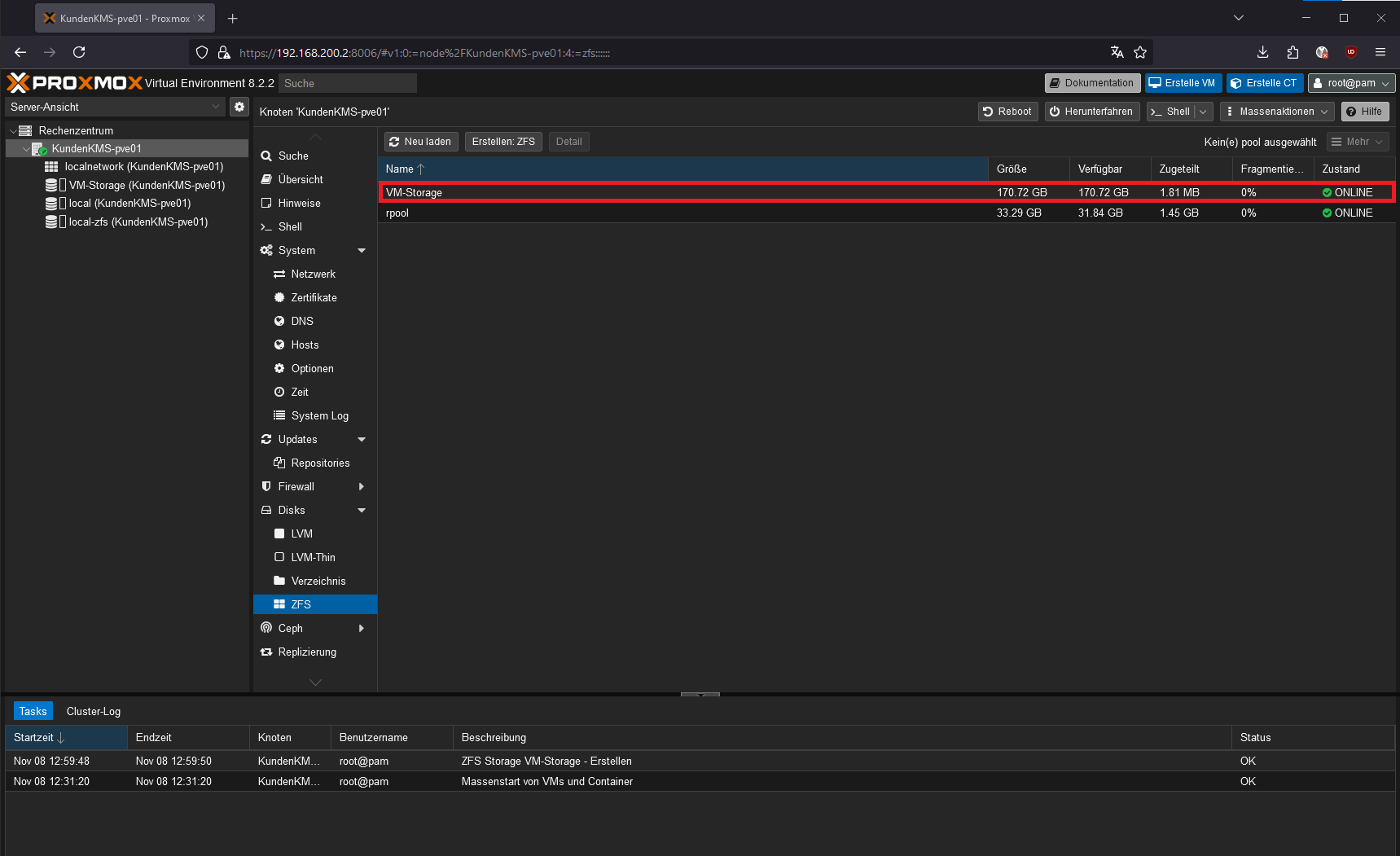
Task: Click the browser reload page icon
Action: [79, 52]
